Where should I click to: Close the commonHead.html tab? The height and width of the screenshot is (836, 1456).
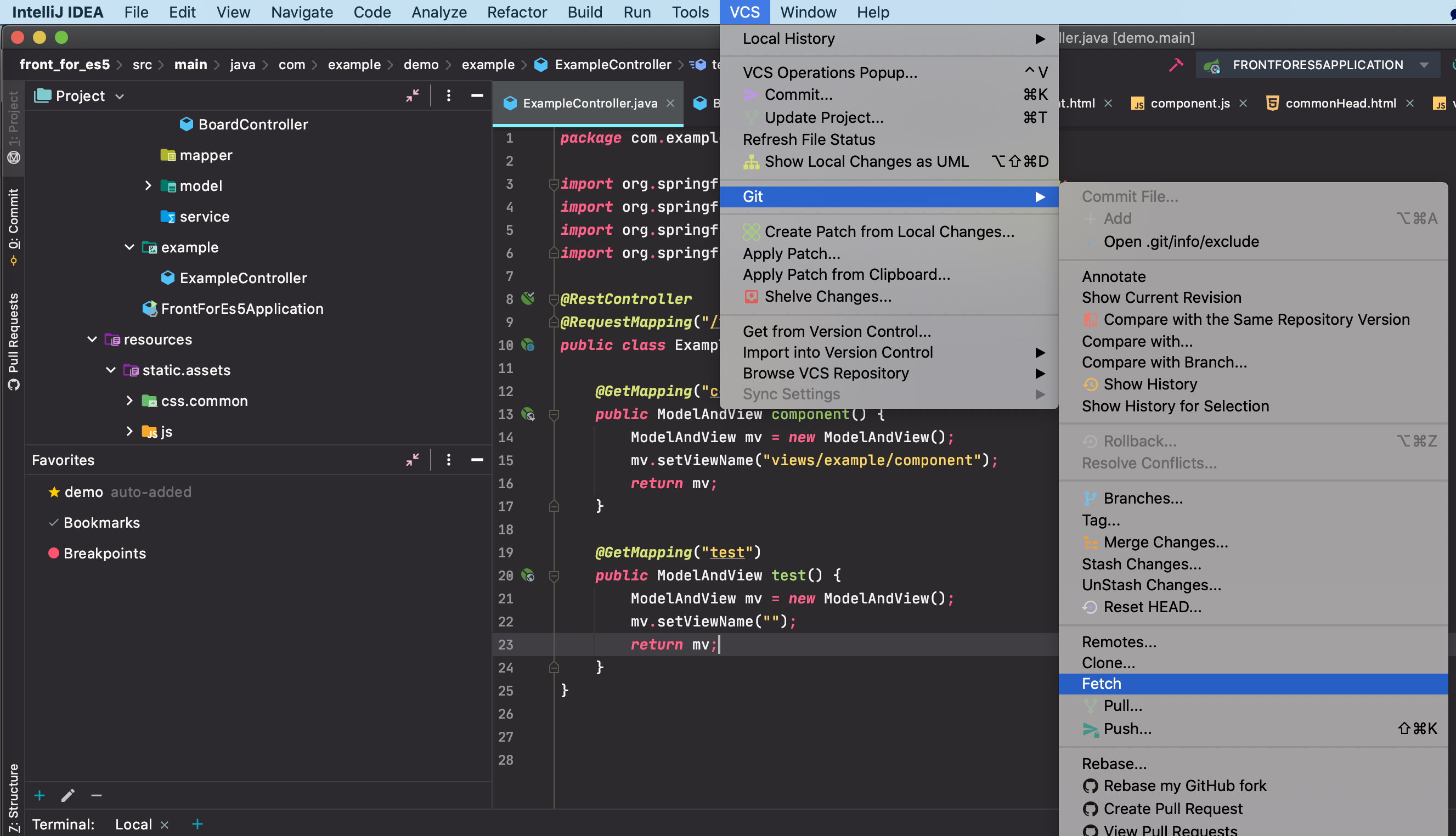click(x=1409, y=103)
